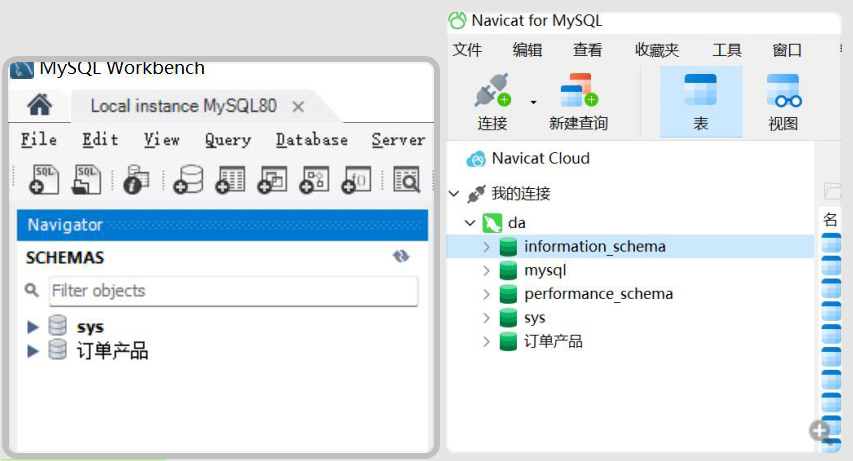Expand the sys schema in Workbench
The image size is (853, 461).
click(x=33, y=327)
